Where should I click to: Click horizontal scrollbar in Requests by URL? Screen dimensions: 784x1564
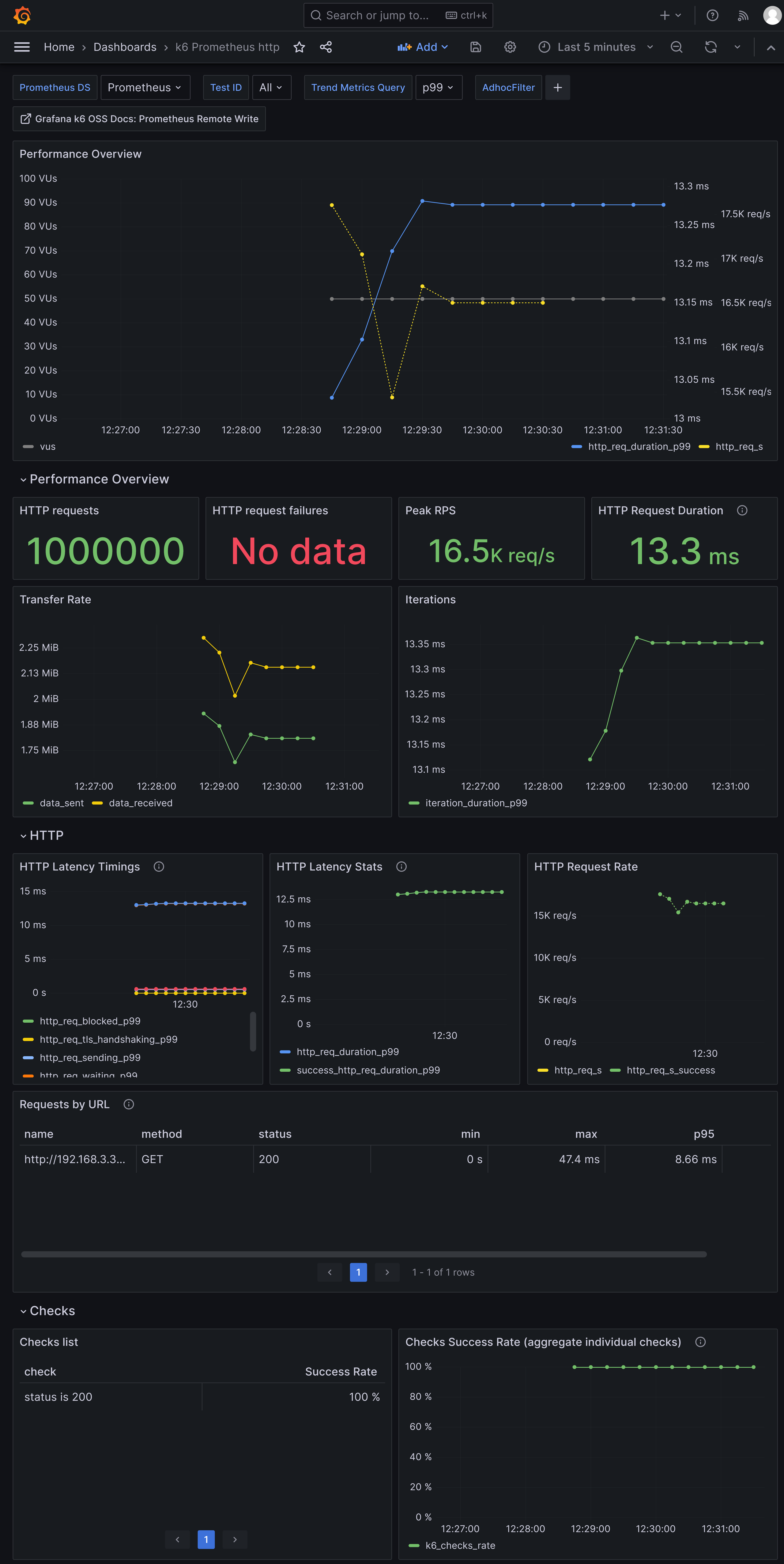364,1254
